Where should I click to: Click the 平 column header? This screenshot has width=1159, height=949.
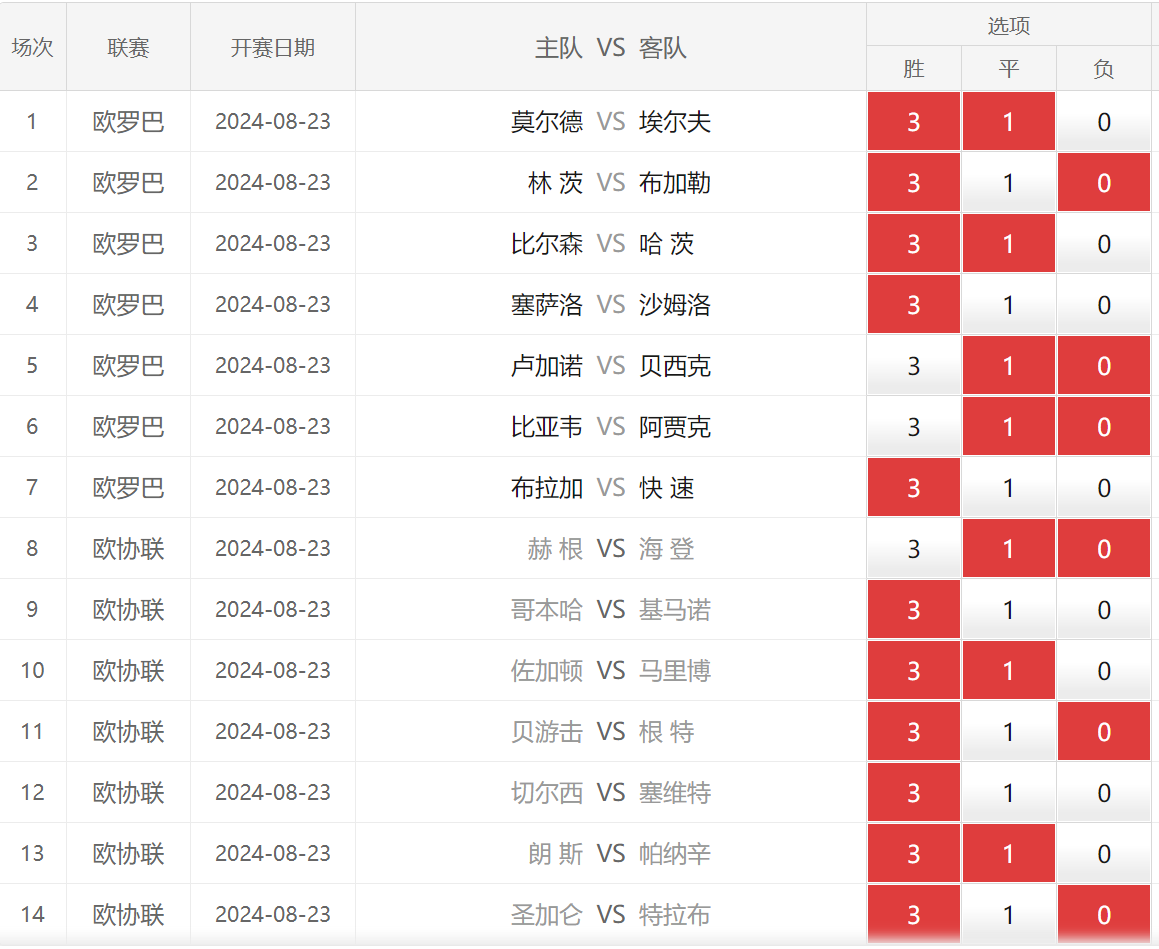[x=1008, y=69]
